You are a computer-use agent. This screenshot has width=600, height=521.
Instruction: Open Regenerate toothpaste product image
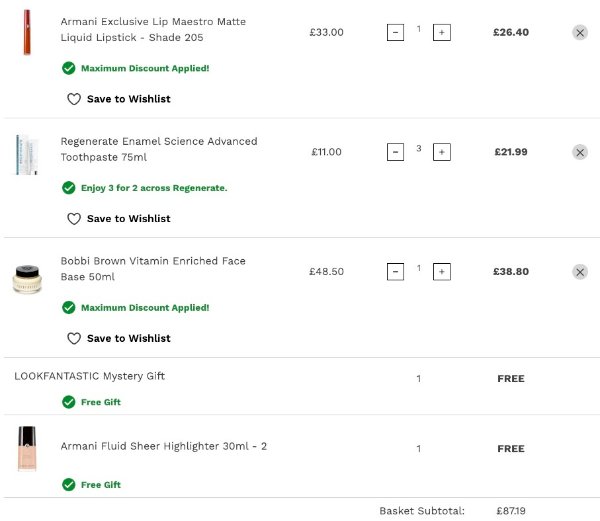pyautogui.click(x=26, y=154)
